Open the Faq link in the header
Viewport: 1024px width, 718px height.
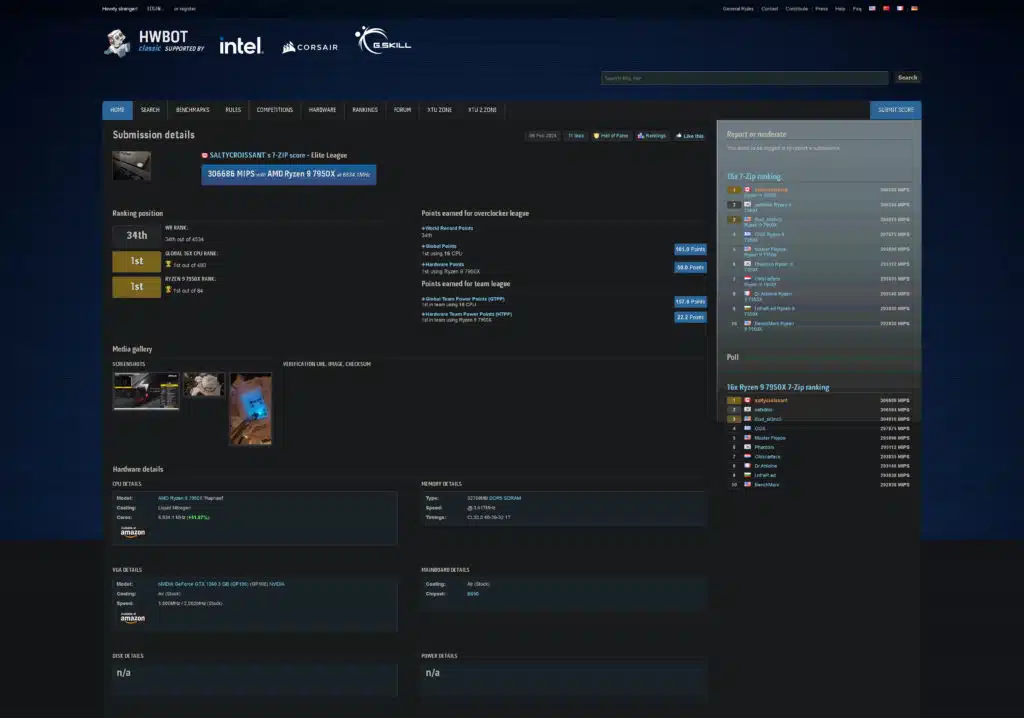[x=857, y=8]
